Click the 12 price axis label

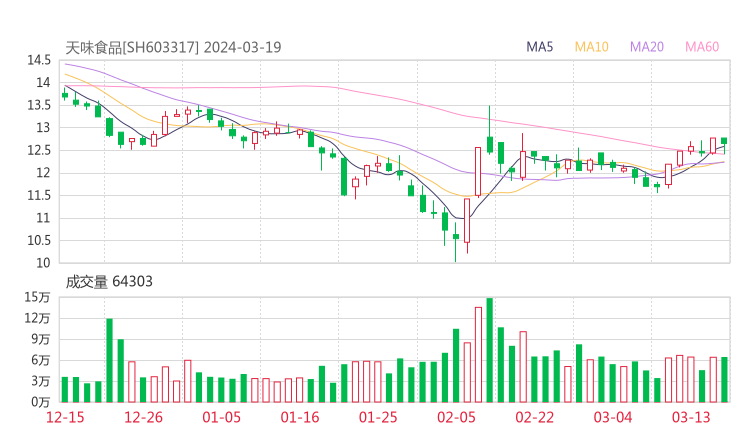[x=43, y=173]
